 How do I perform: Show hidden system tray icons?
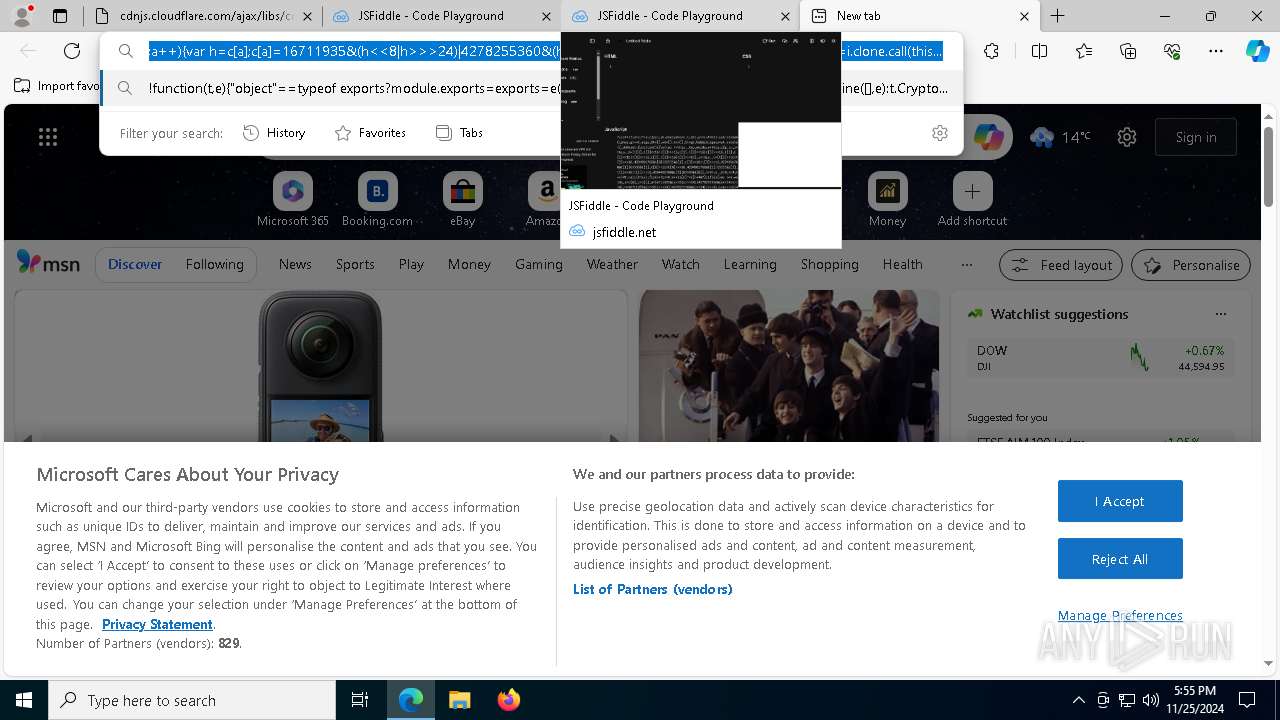[x=1078, y=700]
